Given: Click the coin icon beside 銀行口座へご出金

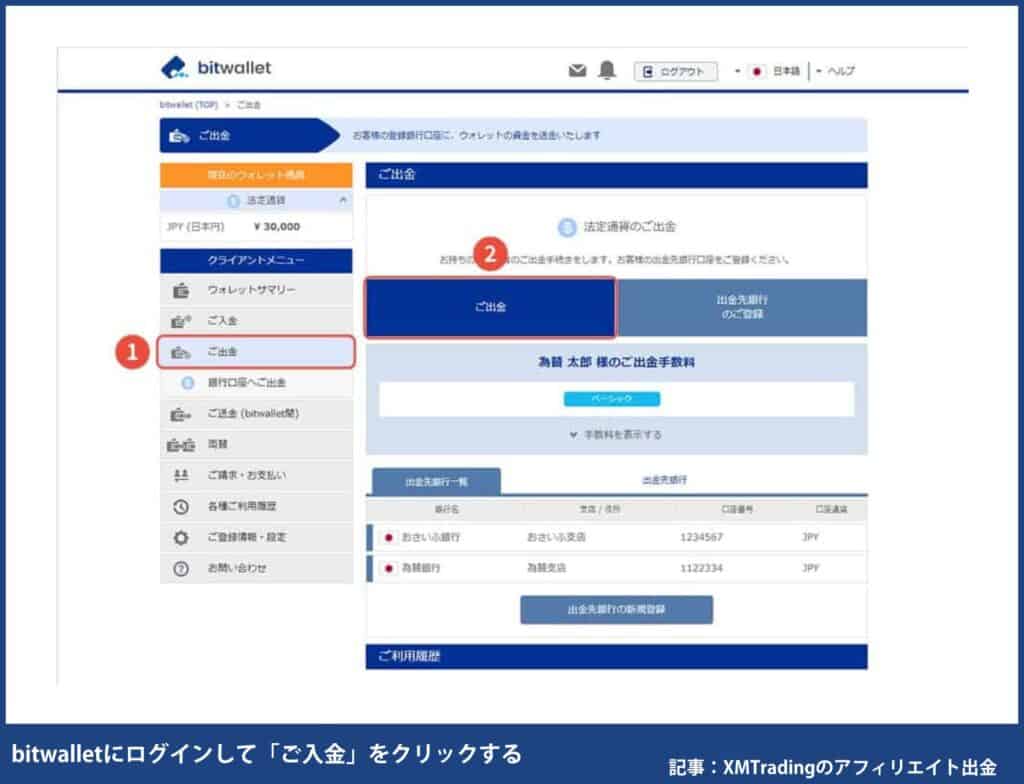Looking at the screenshot, I should point(188,383).
